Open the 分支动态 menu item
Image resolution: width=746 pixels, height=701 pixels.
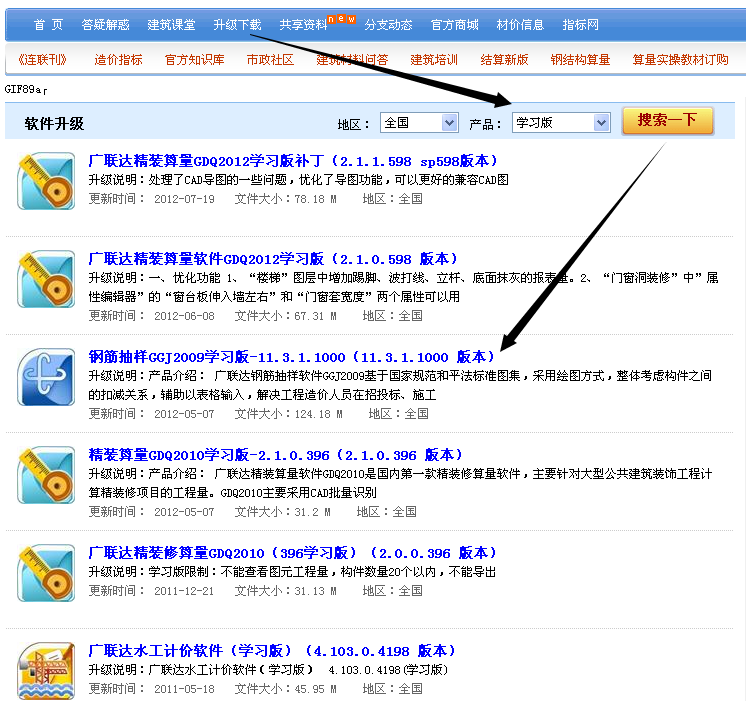click(x=388, y=25)
